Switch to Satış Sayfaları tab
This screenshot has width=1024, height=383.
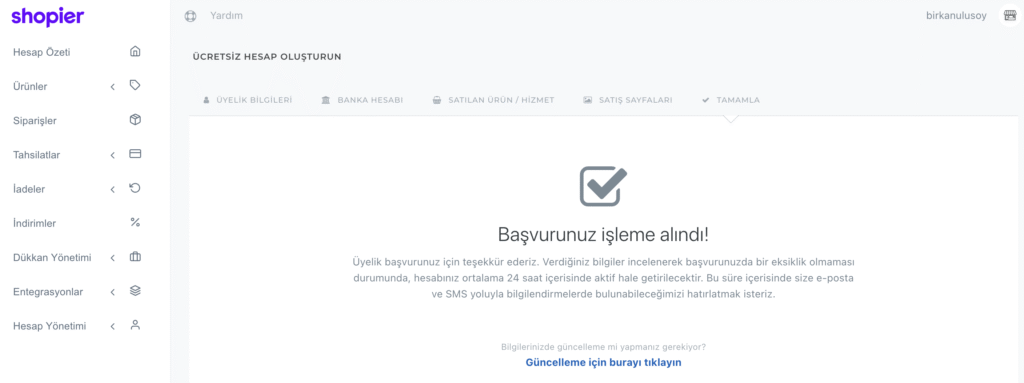click(628, 101)
